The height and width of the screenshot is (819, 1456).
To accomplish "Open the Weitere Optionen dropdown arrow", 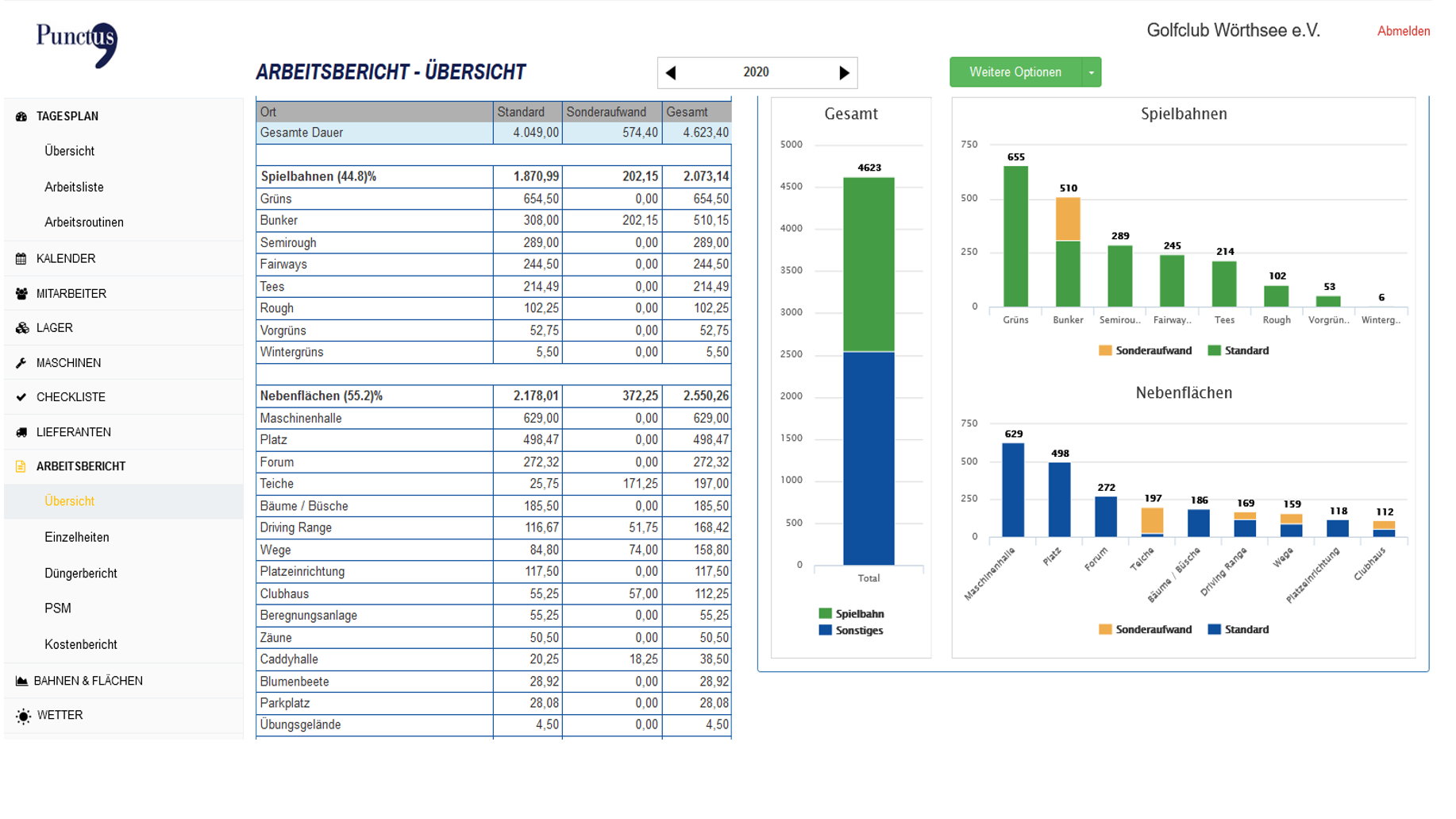I will coord(1092,72).
